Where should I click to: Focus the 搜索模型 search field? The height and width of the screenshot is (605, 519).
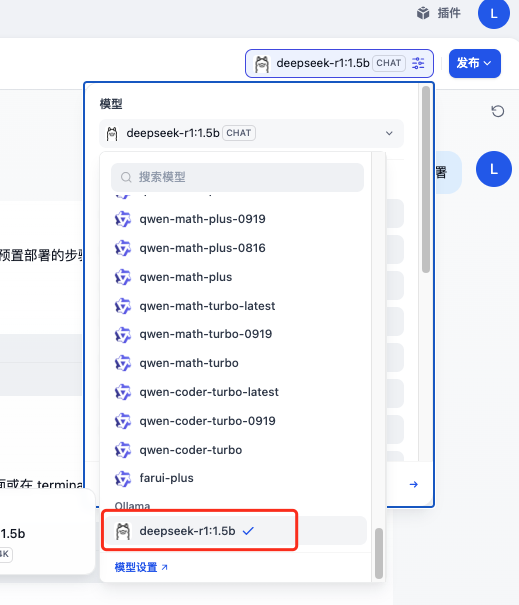point(237,177)
